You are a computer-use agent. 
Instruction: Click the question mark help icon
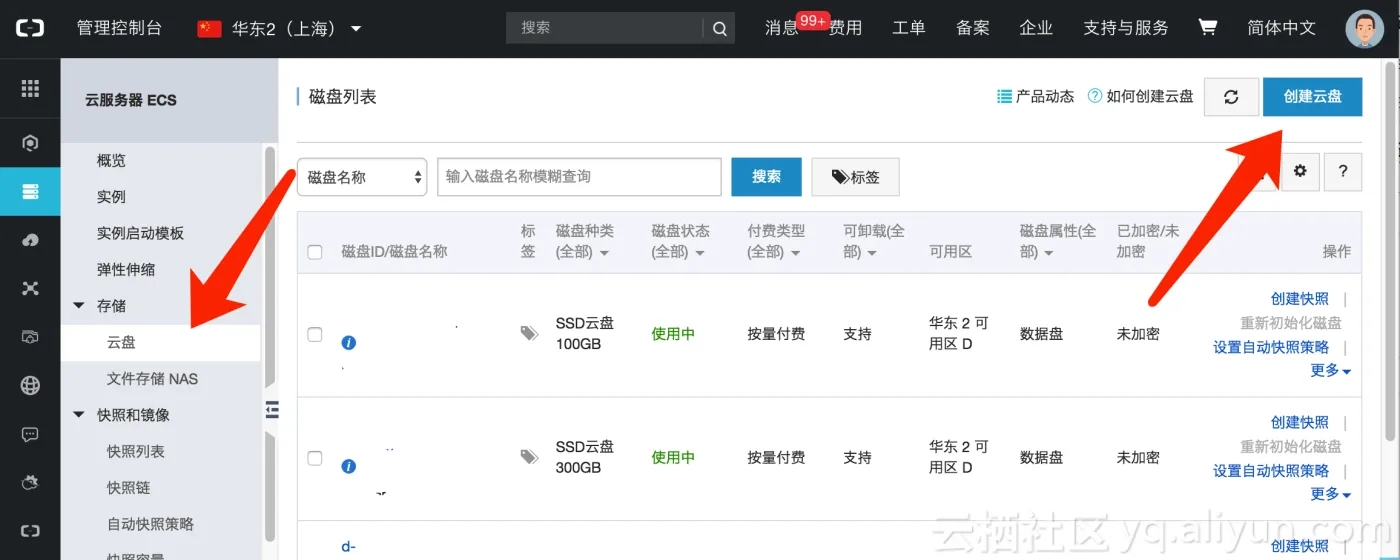(x=1343, y=172)
